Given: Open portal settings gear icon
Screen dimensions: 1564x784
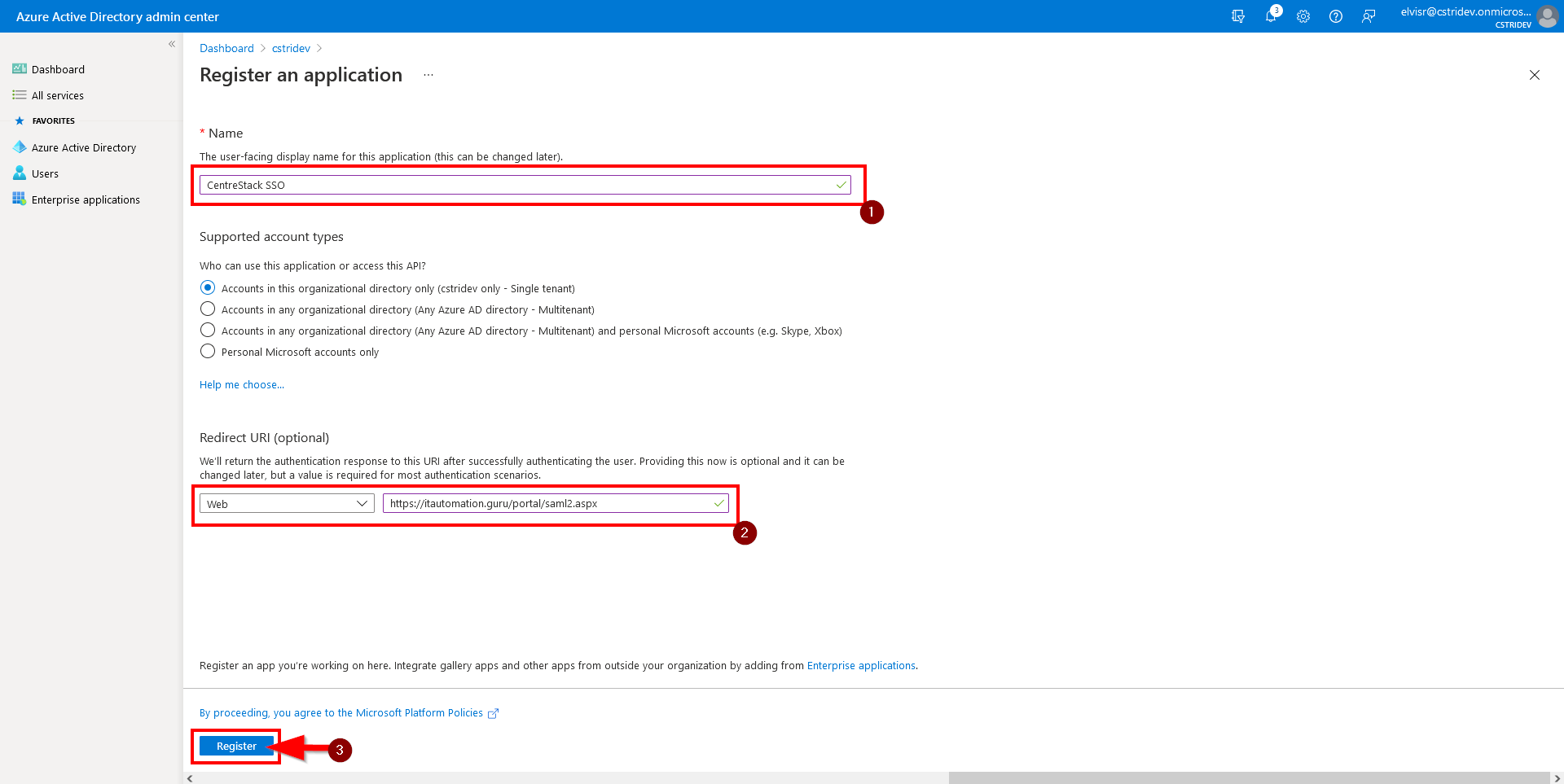Looking at the screenshot, I should pos(1303,16).
